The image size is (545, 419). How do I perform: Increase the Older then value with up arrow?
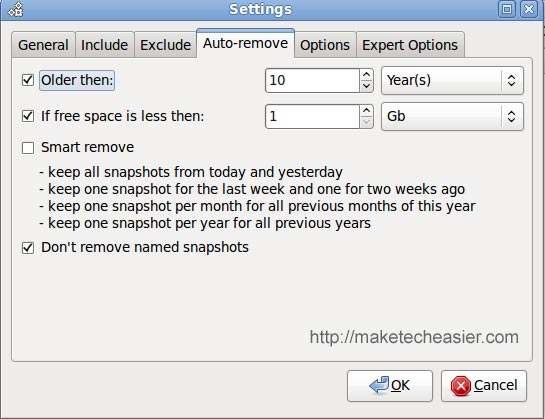366,75
